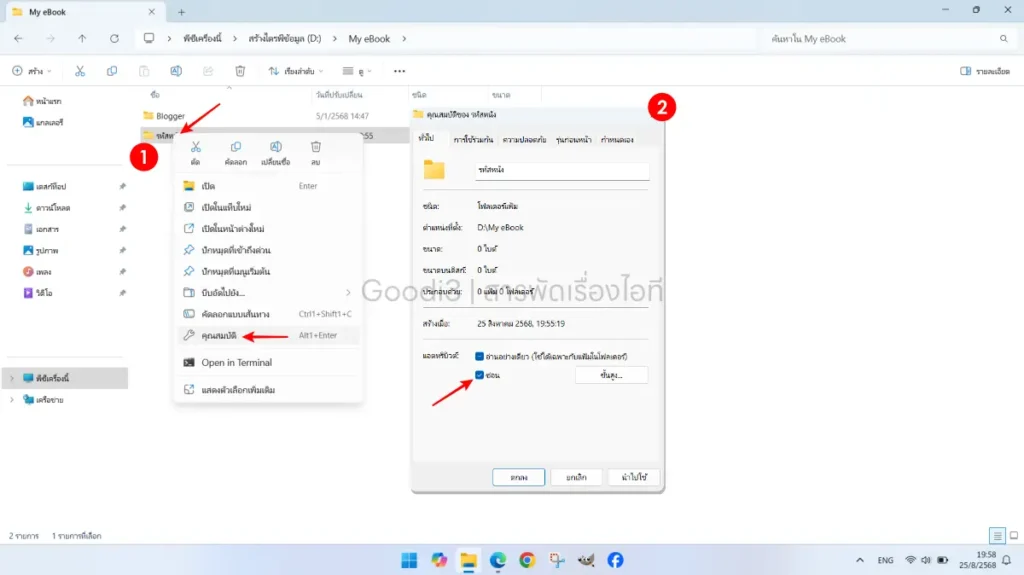
Task: Click the toolbar Delete trash can icon
Action: 240,71
